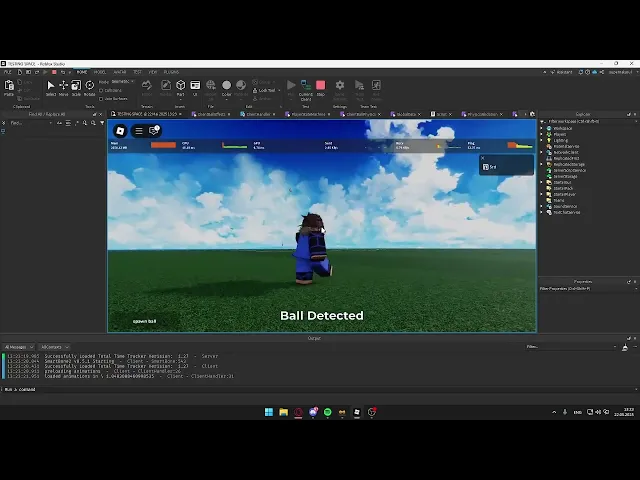This screenshot has height=480, width=640.
Task: Open the Toolbox icon
Action: coord(166,85)
